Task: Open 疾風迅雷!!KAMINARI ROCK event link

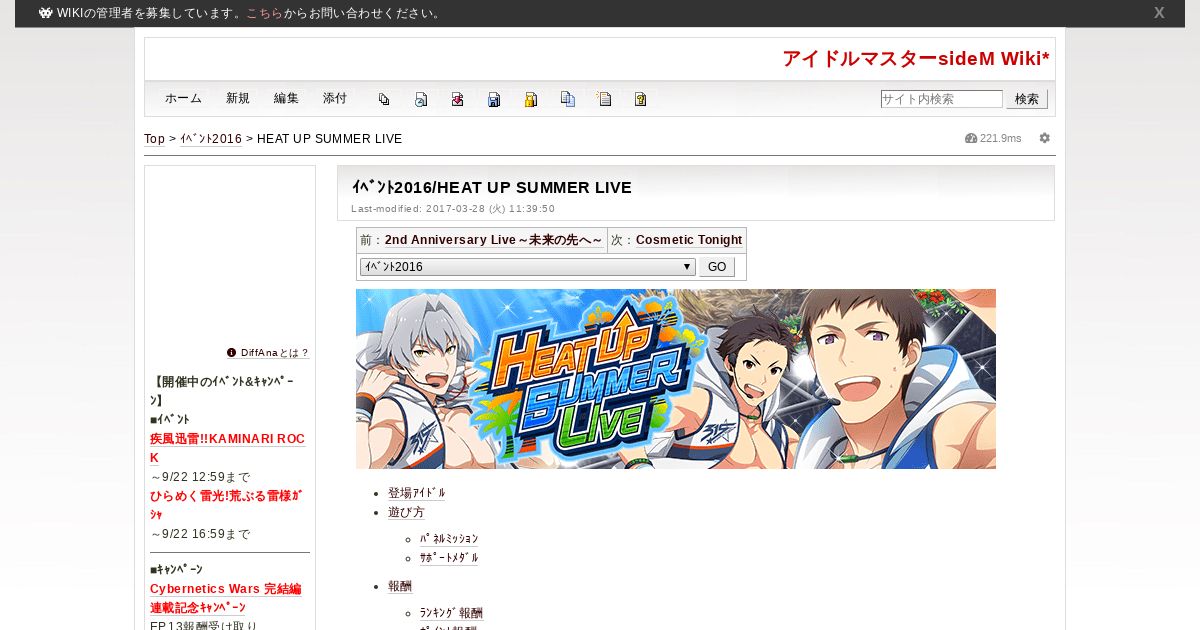Action: [x=228, y=448]
